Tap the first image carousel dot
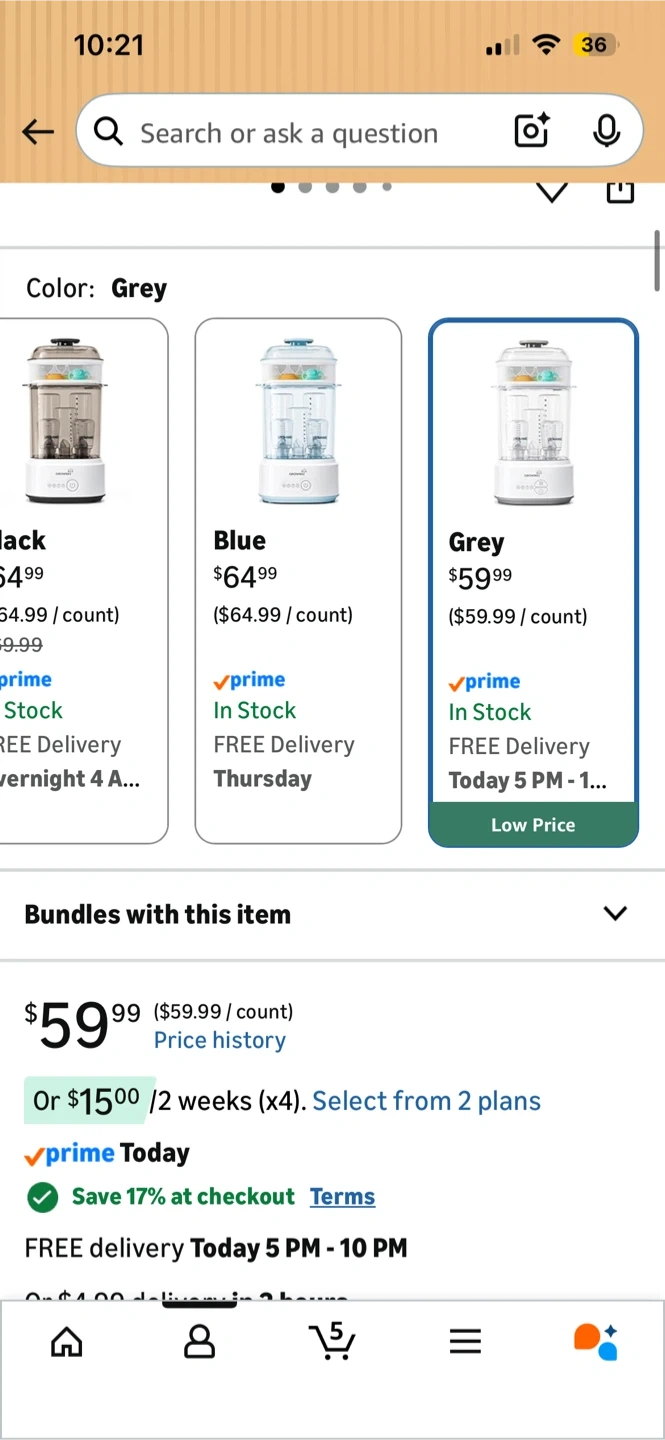This screenshot has width=665, height=1440. point(278,186)
